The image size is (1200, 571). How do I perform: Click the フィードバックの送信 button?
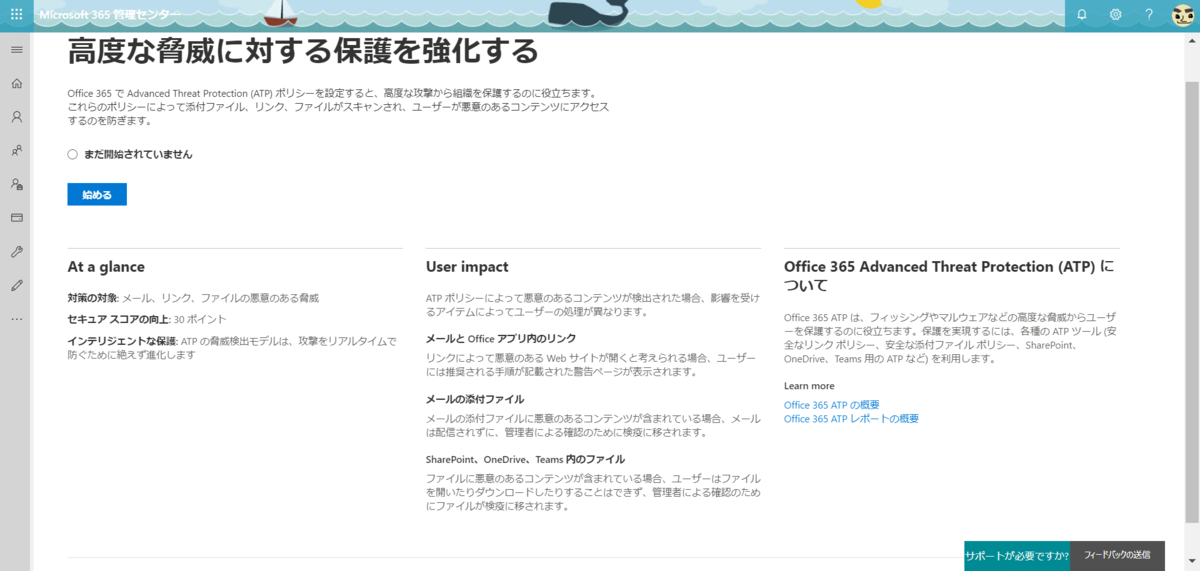[1117, 555]
